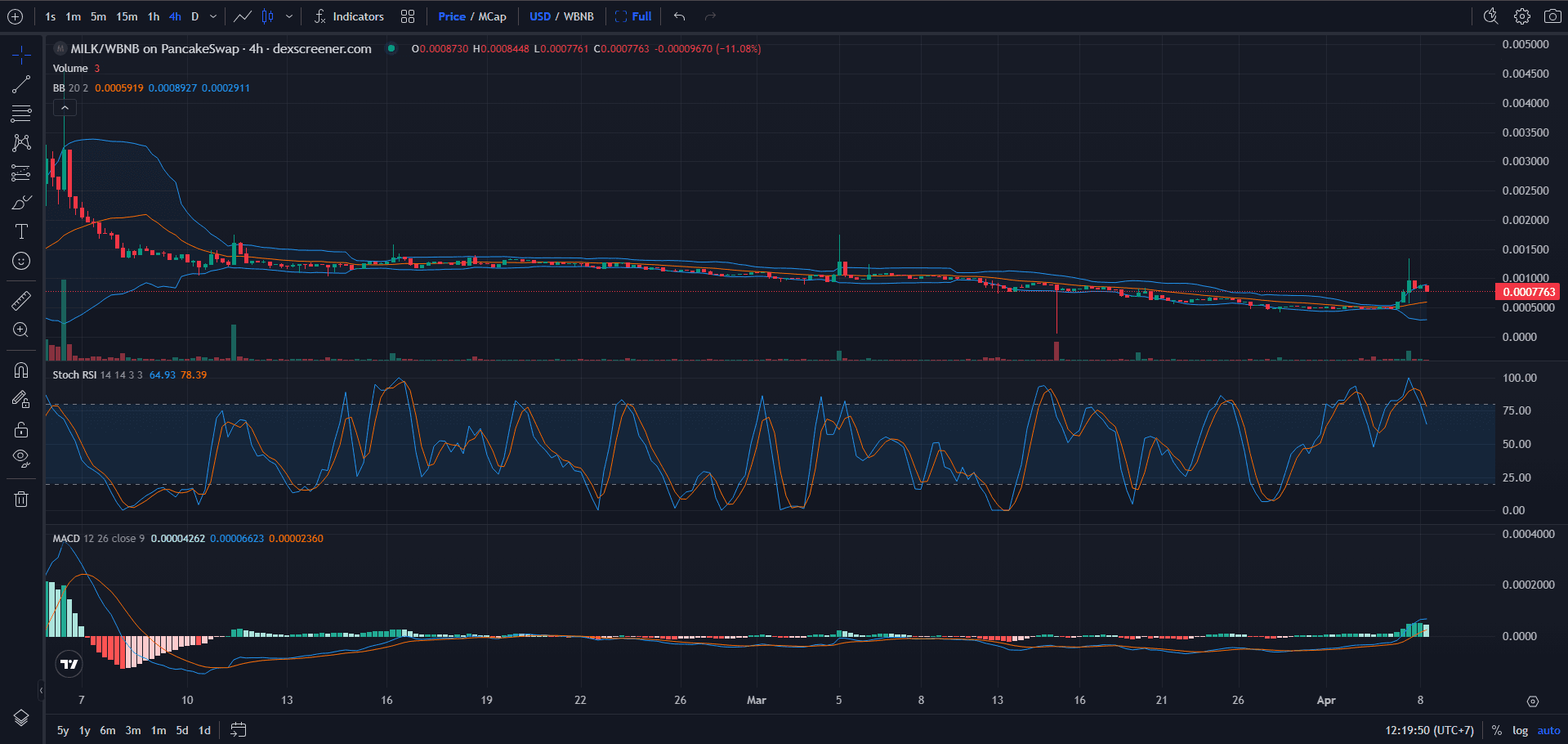Open chart settings gear icon
The width and height of the screenshot is (1568, 744).
coord(1521,16)
